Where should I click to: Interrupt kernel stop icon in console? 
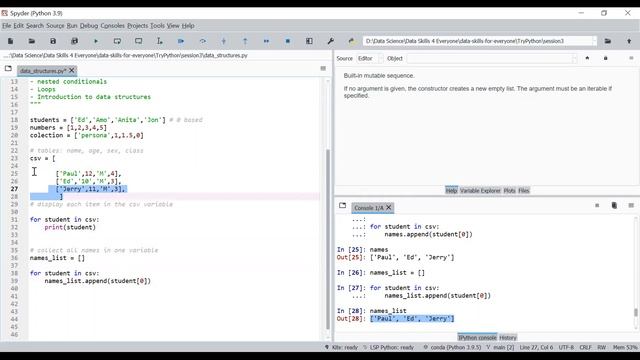(597, 206)
